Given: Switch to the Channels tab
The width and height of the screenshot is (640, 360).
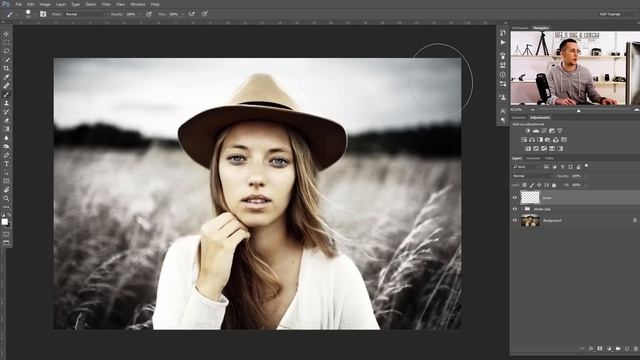Looking at the screenshot, I should [533, 158].
